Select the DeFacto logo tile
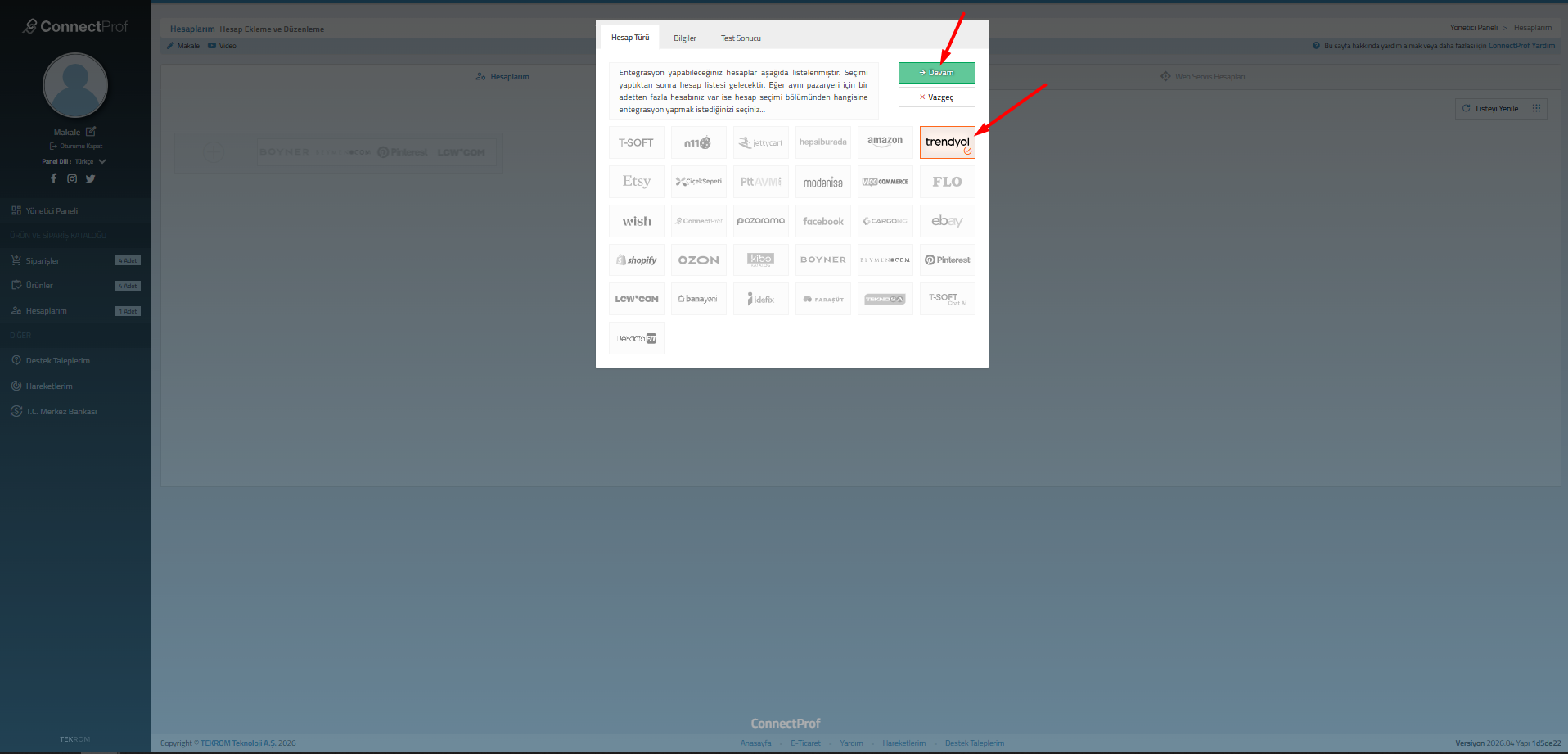Screen dimensions: 1568x754 coord(636,338)
